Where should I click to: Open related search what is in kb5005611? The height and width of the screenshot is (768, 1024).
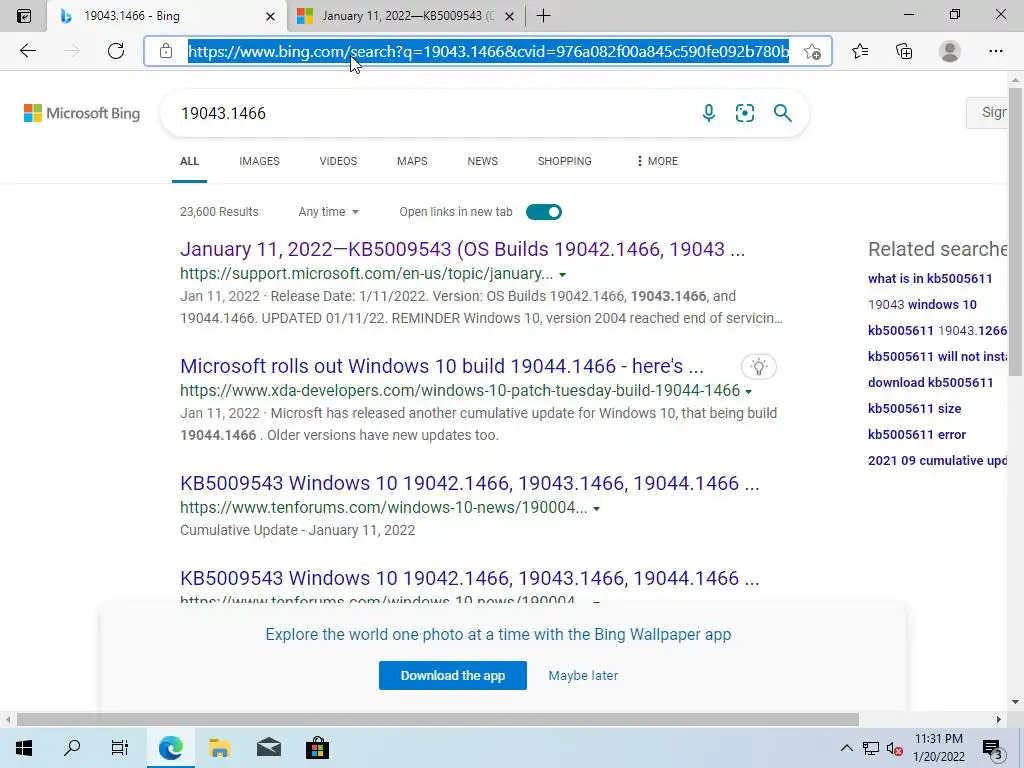930,278
